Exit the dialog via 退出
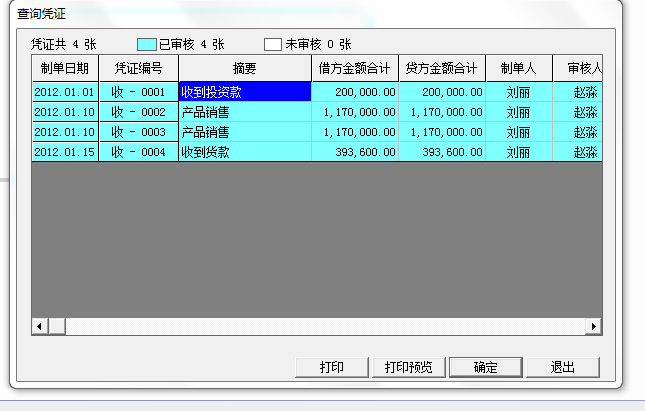 pyautogui.click(x=563, y=367)
